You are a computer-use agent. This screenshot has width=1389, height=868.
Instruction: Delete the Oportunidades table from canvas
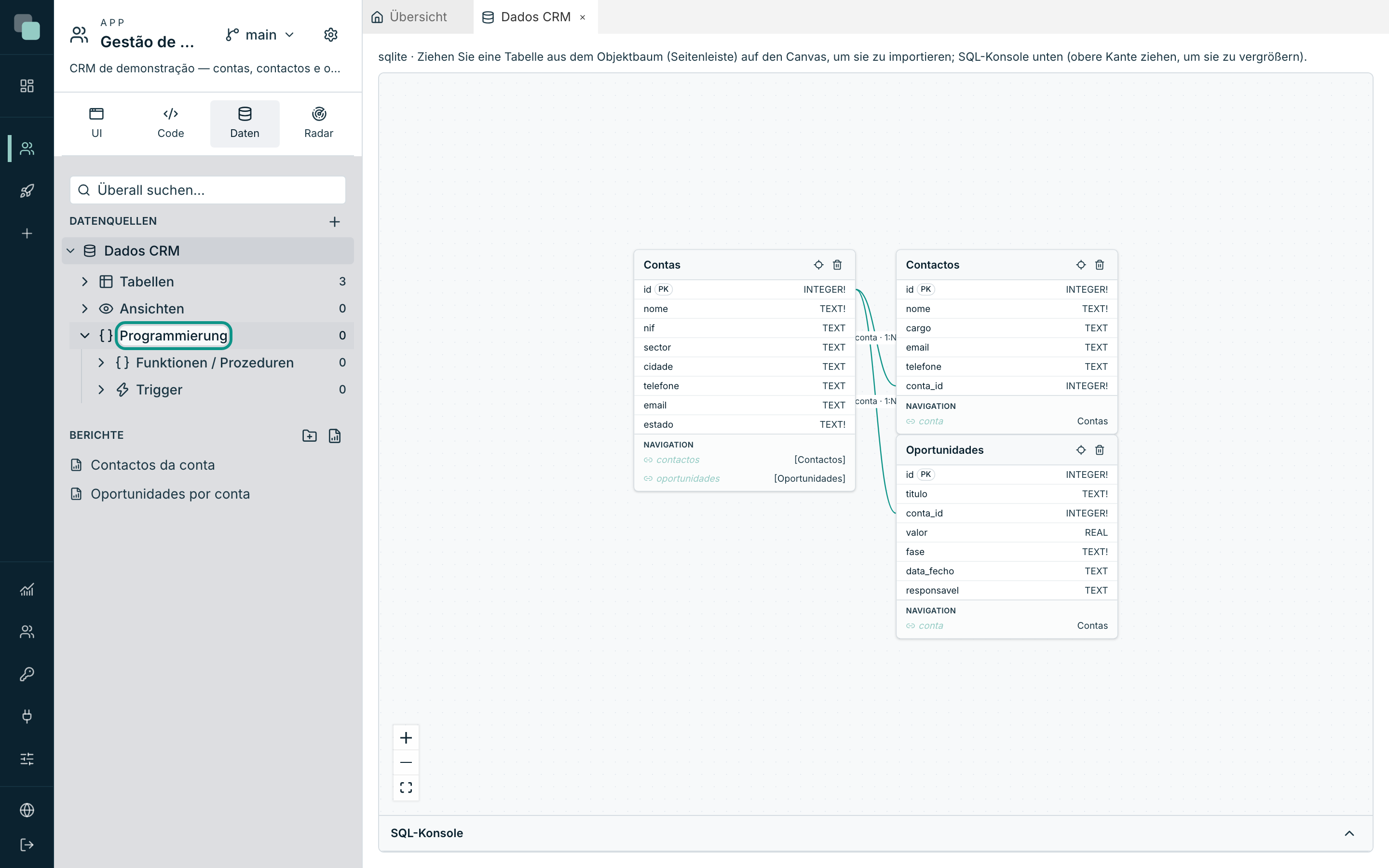click(x=1100, y=450)
